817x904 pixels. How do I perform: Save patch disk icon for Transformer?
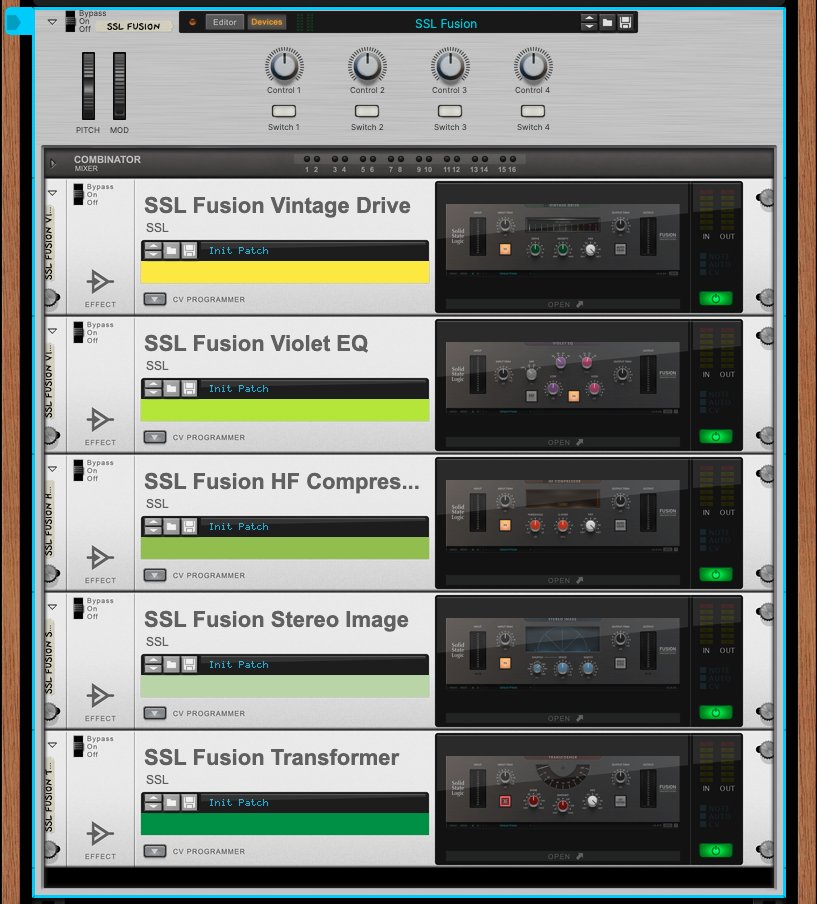(189, 802)
